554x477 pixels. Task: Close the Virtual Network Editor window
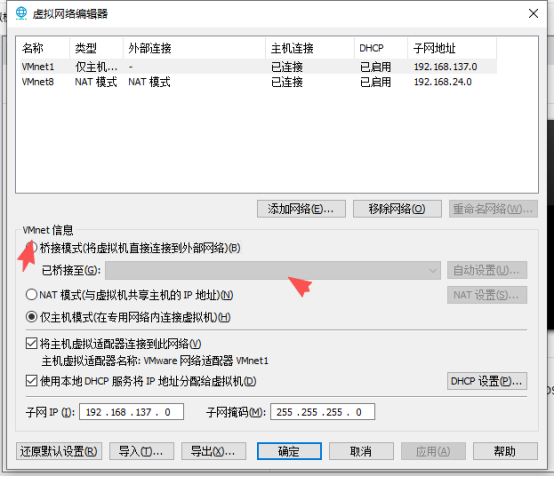[x=533, y=13]
